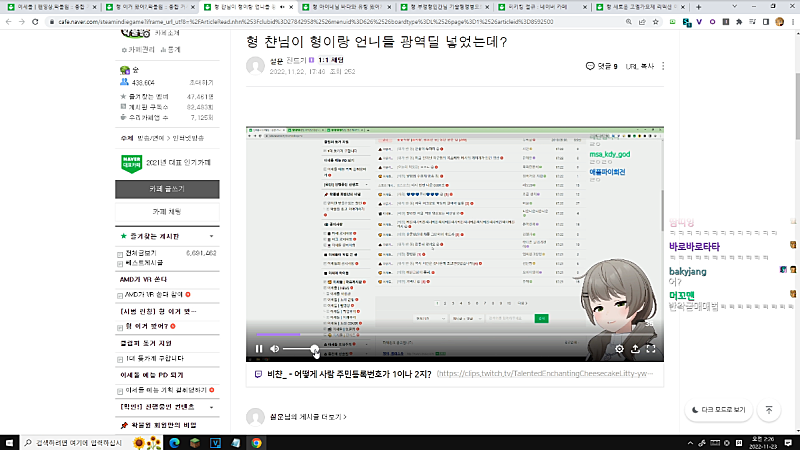The width and height of the screenshot is (800, 450).
Task: Open the browser extensions puzzle icon
Action: (x=739, y=22)
